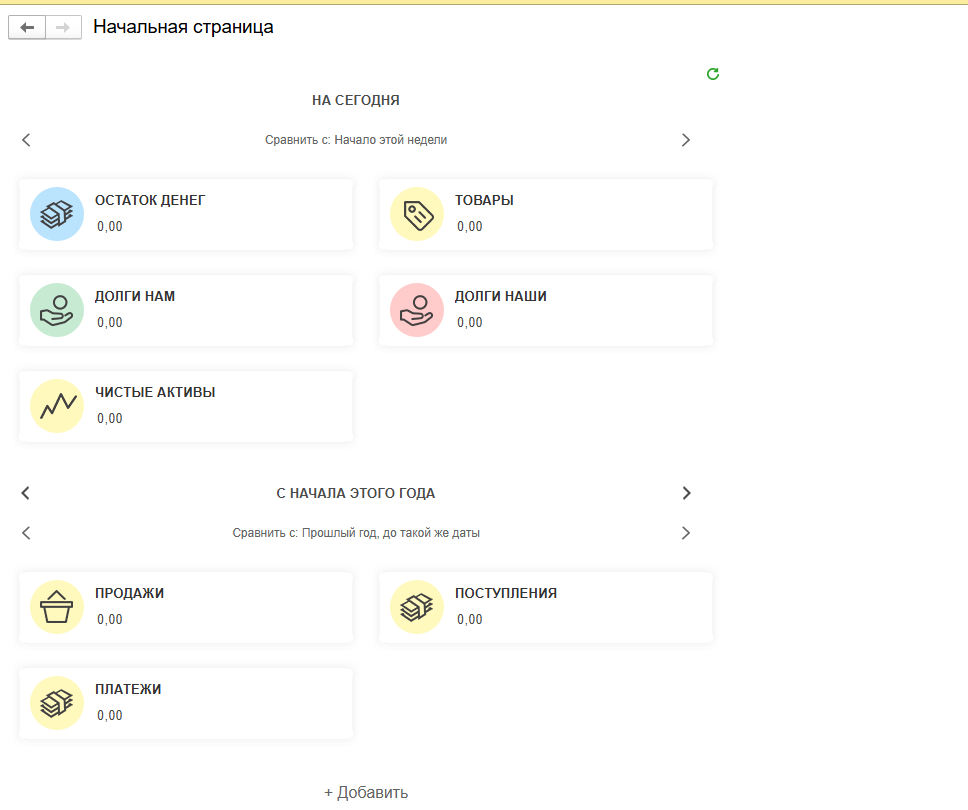
Task: Click the Поступления money icon
Action: (x=417, y=607)
